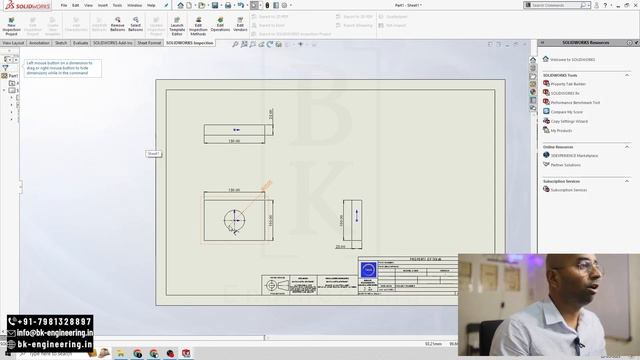Switch to Annotation tab

coord(39,43)
